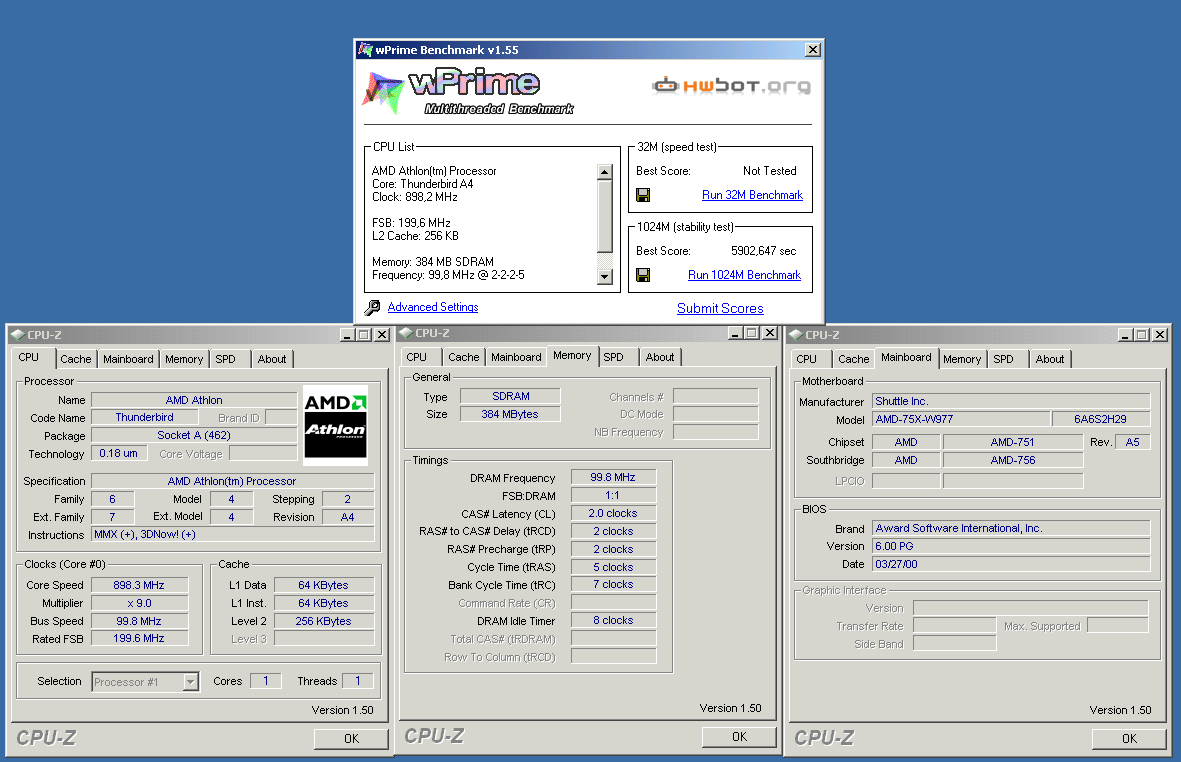The height and width of the screenshot is (762, 1181).
Task: Click the DRAM Frequency value 99.8 MHz
Action: pyautogui.click(x=613, y=477)
